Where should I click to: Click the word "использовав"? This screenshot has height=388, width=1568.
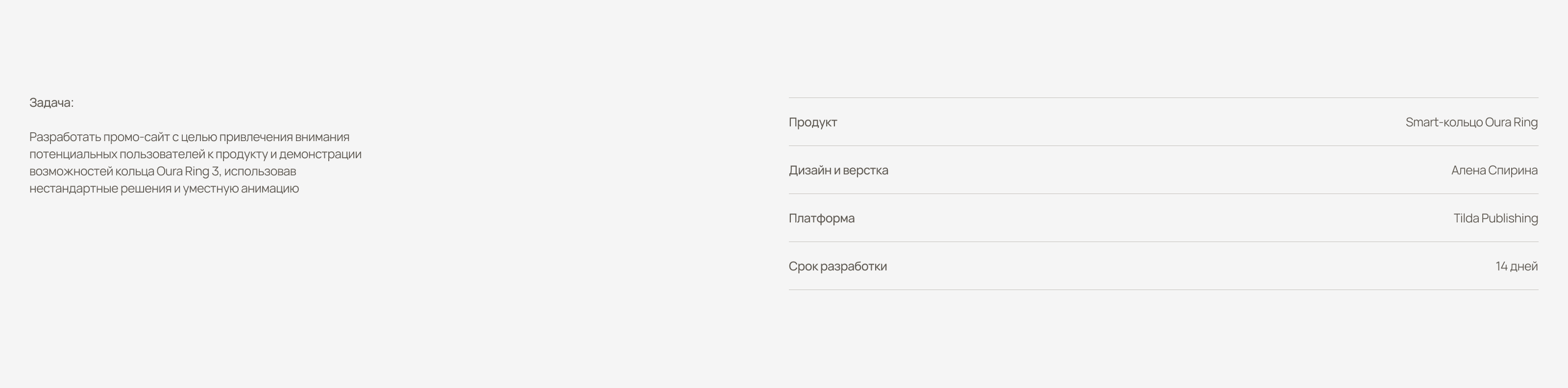click(x=261, y=171)
